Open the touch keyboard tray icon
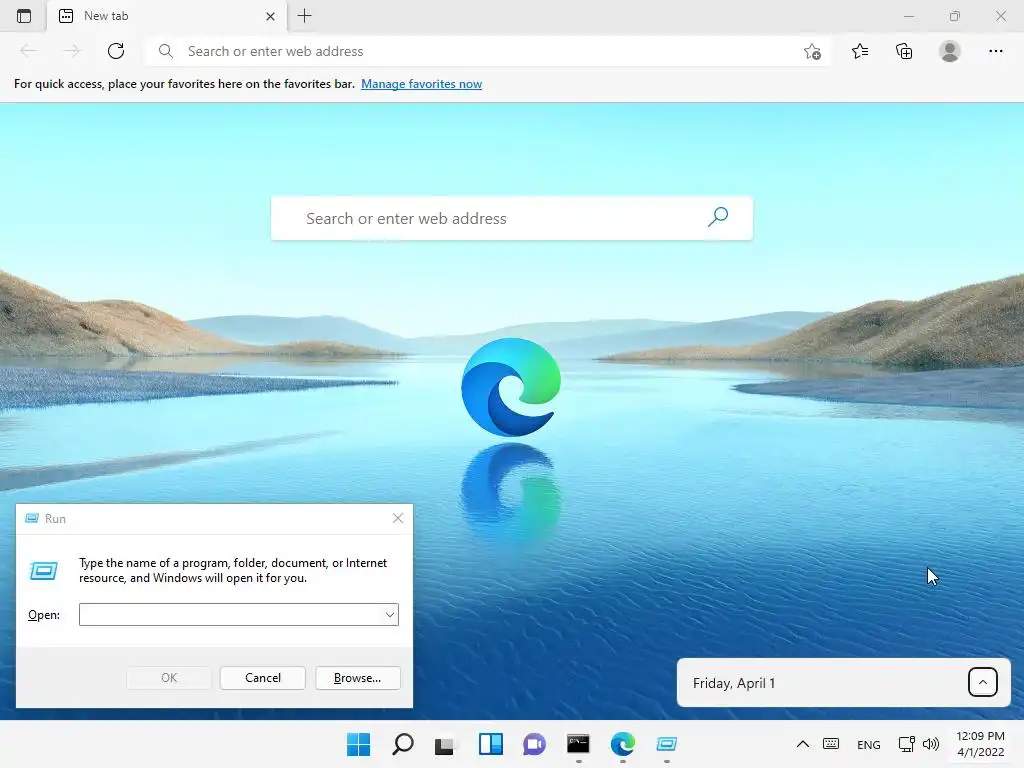The width and height of the screenshot is (1024, 768). coord(831,744)
